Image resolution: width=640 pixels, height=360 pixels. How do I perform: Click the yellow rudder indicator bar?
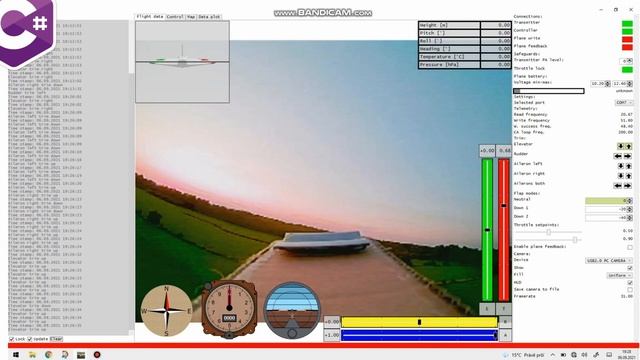[419, 322]
